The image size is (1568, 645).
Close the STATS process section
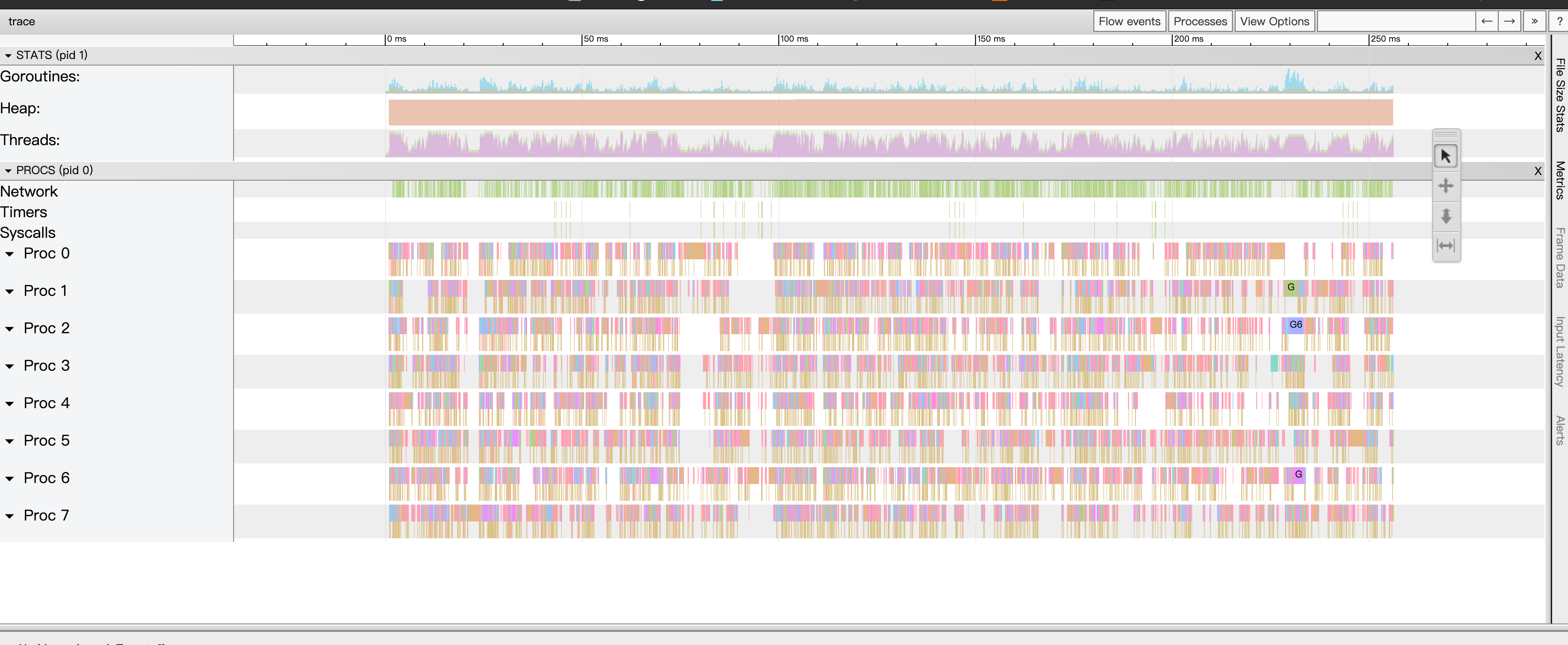point(1538,56)
